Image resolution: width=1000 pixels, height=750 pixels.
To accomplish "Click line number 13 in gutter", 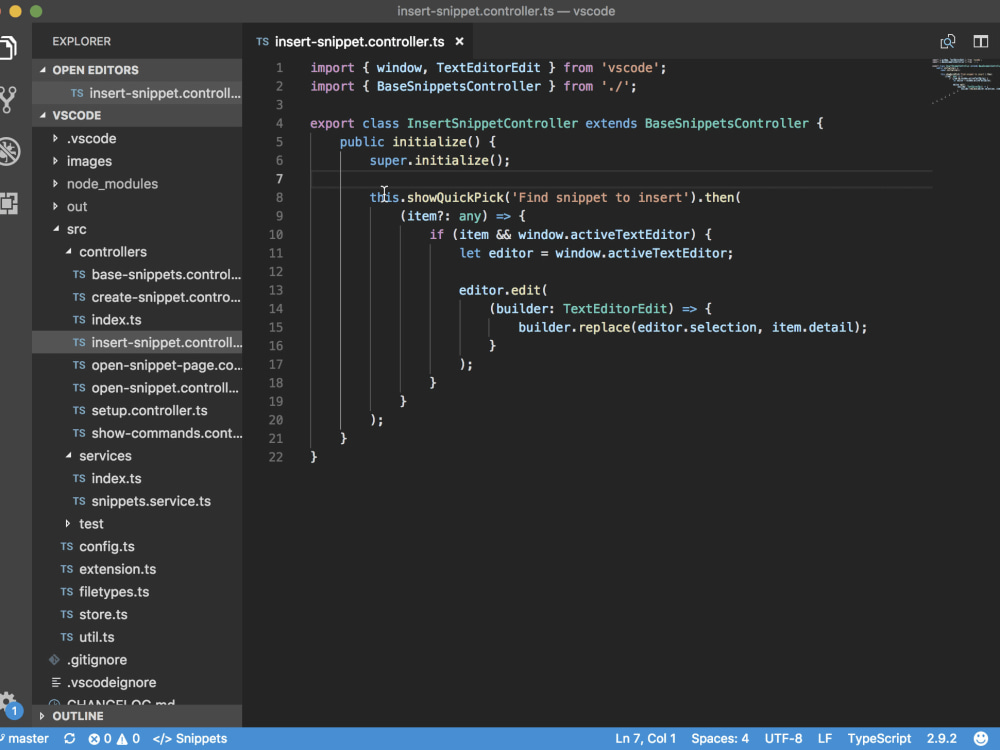I will [276, 290].
